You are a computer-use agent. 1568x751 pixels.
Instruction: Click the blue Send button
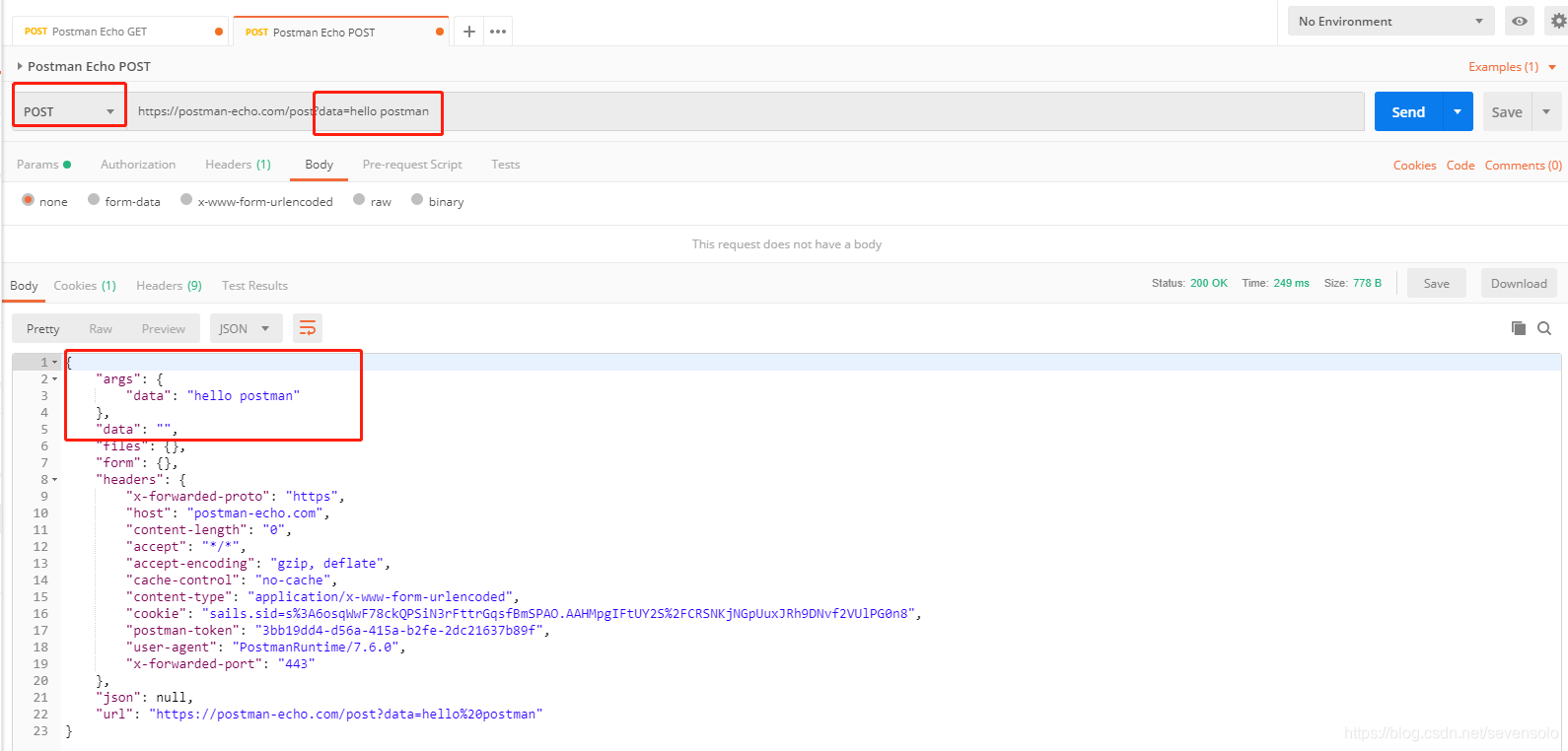(1408, 111)
